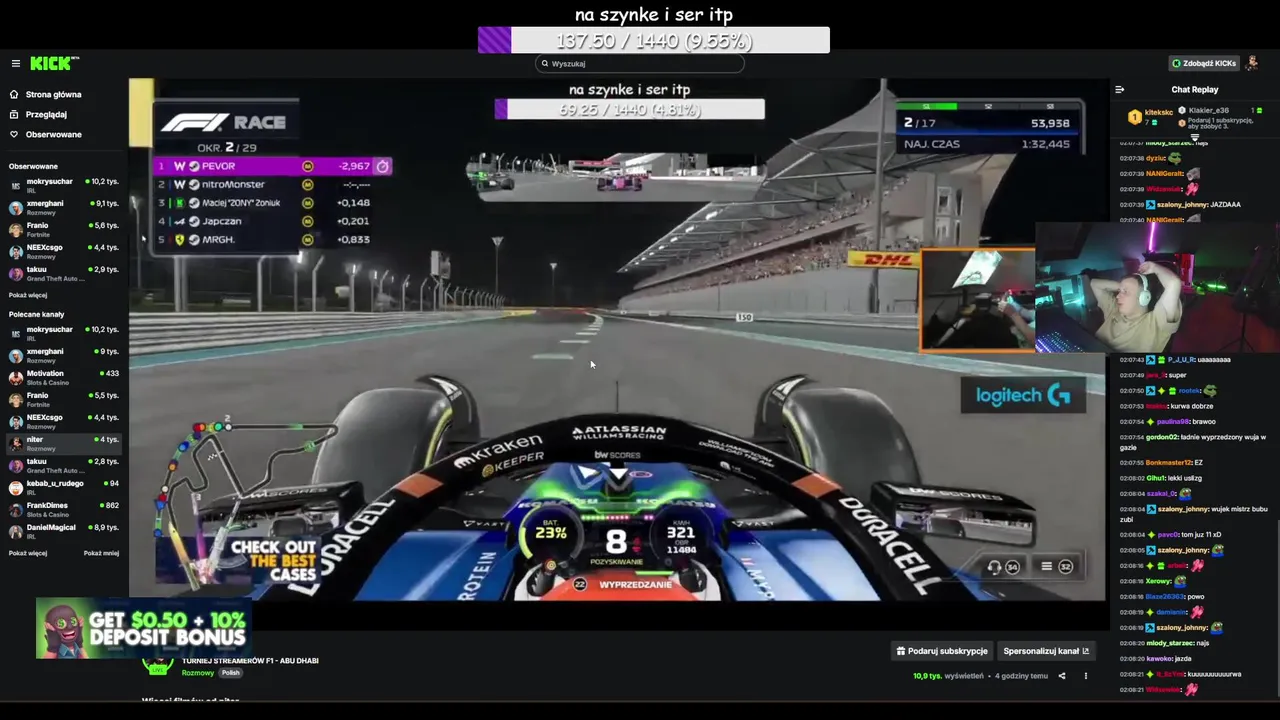
Task: Open Motivation Slots & Casino channel
Action: coord(64,377)
